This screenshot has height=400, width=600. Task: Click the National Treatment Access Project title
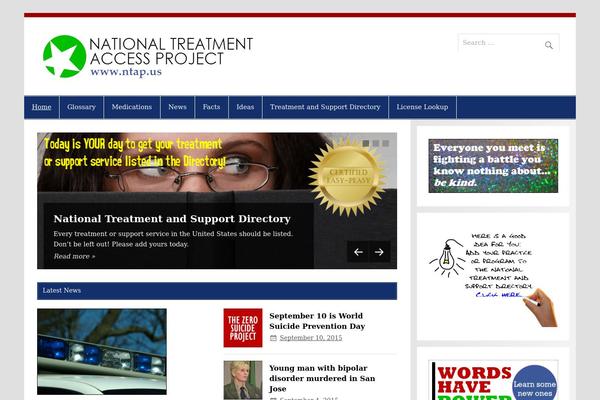(171, 51)
